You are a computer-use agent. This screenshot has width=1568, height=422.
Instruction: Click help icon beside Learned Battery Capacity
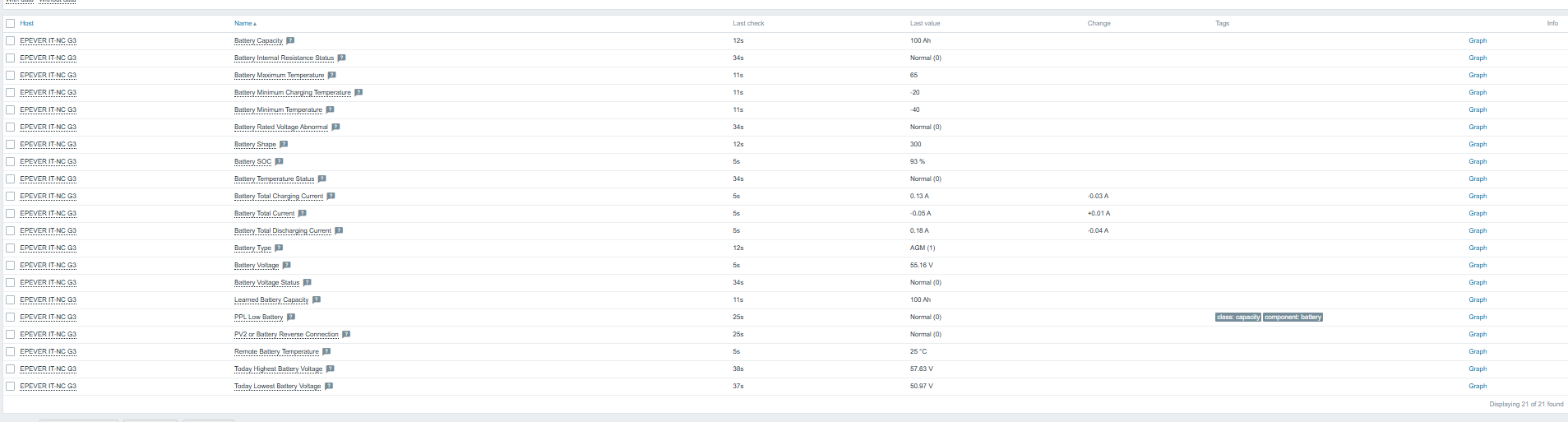[x=317, y=299]
